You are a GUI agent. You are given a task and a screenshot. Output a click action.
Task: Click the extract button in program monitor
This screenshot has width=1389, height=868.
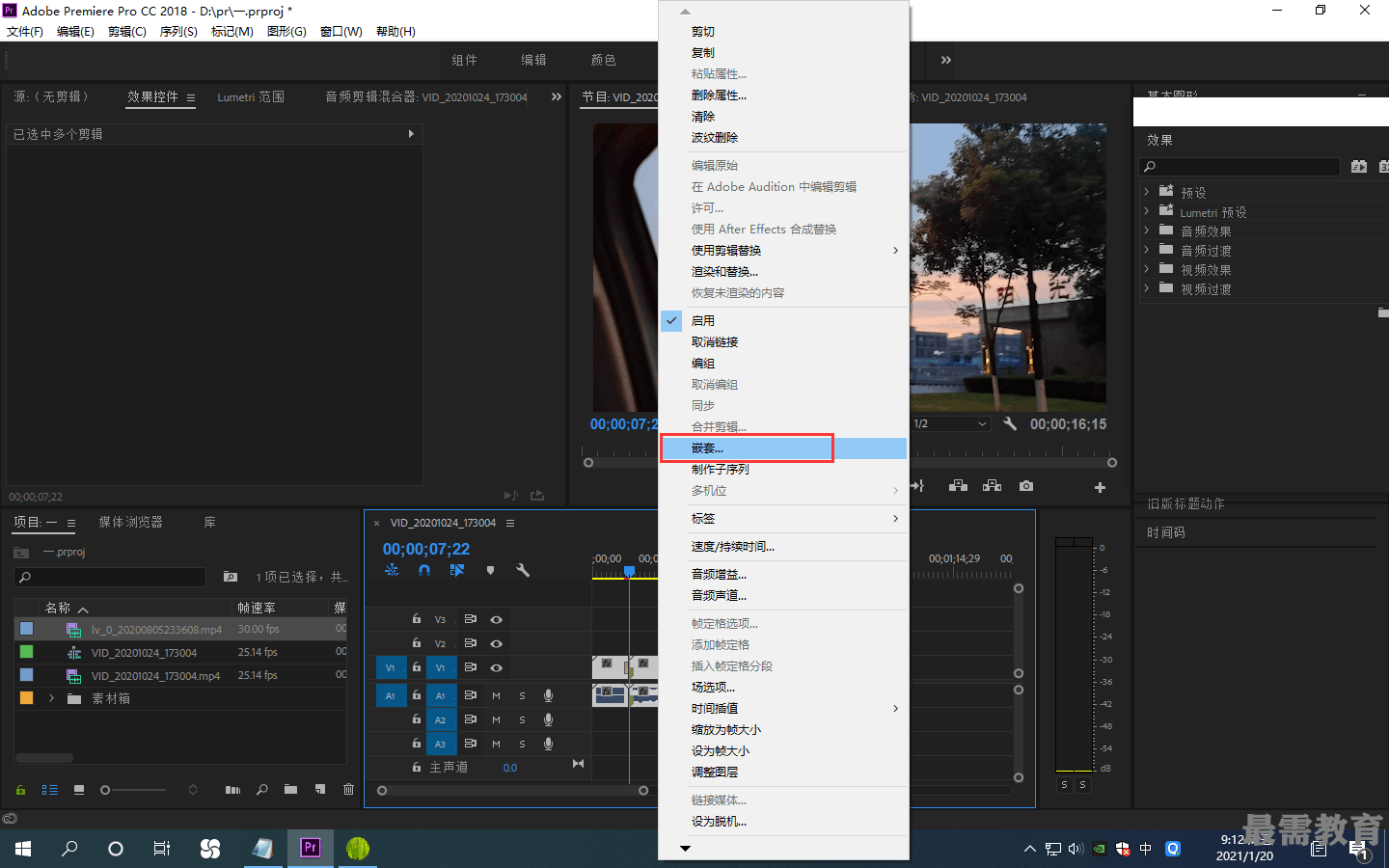992,486
